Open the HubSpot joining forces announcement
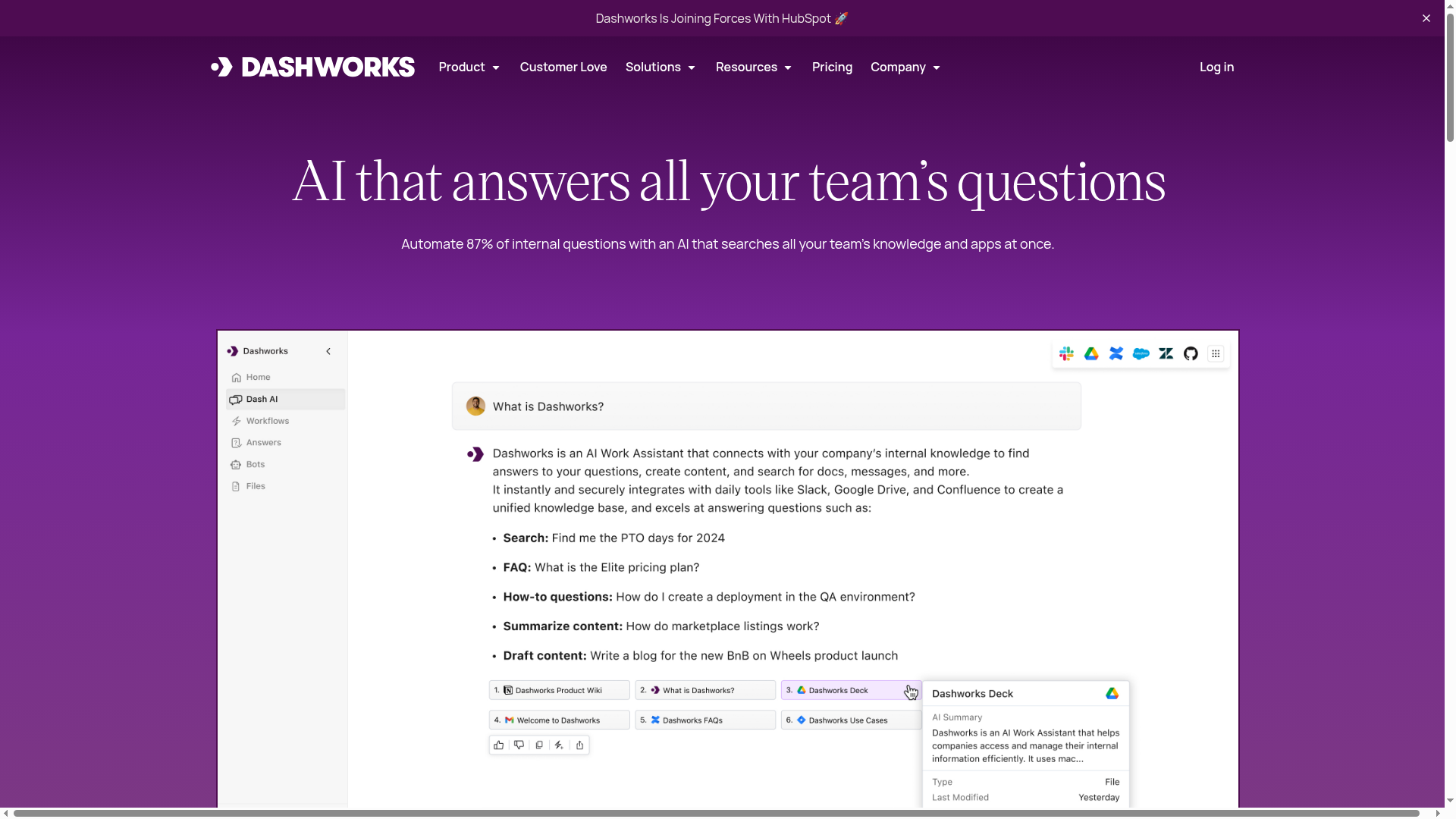1456x819 pixels. (x=722, y=18)
